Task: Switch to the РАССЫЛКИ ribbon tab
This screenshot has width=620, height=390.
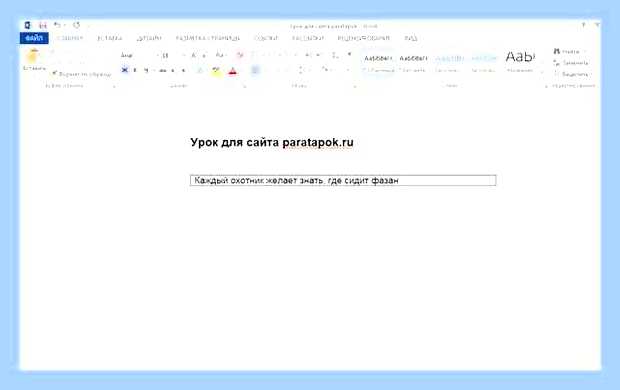Action: [308, 38]
